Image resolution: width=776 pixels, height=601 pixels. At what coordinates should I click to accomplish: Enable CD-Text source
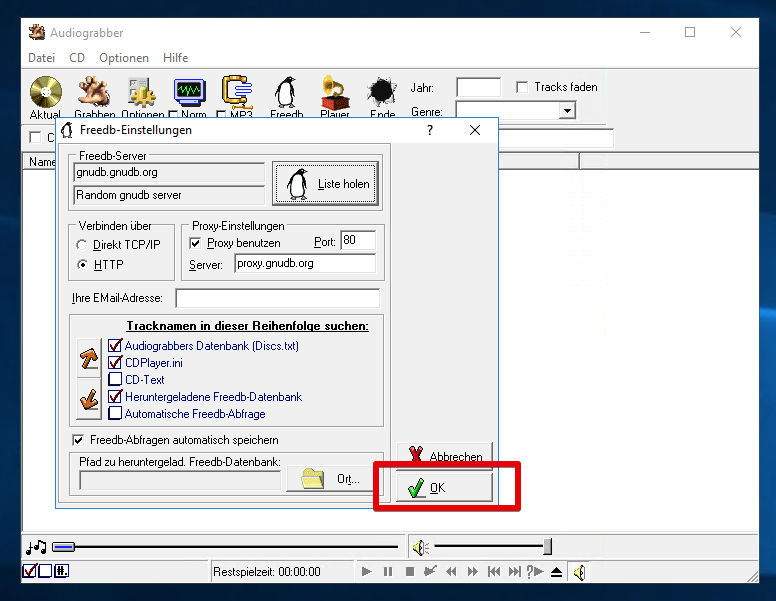click(x=115, y=379)
